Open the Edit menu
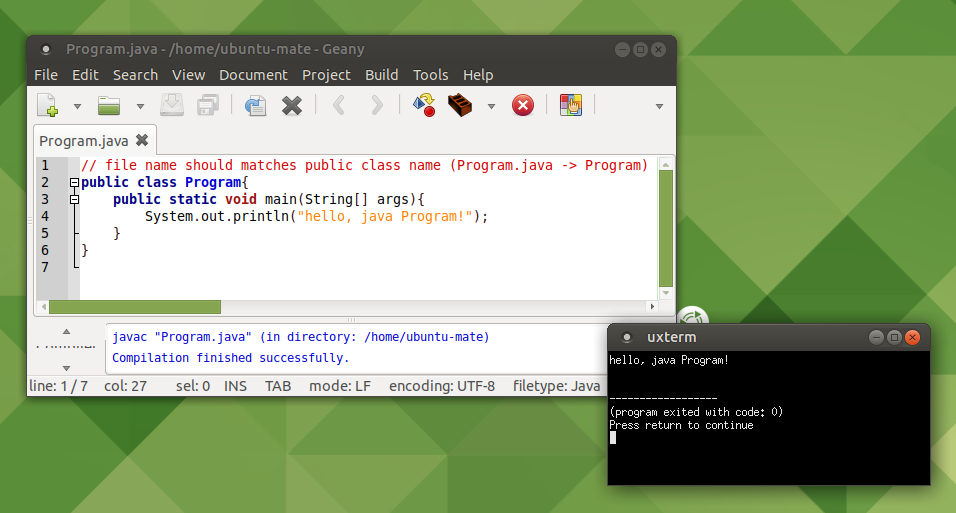 (85, 75)
